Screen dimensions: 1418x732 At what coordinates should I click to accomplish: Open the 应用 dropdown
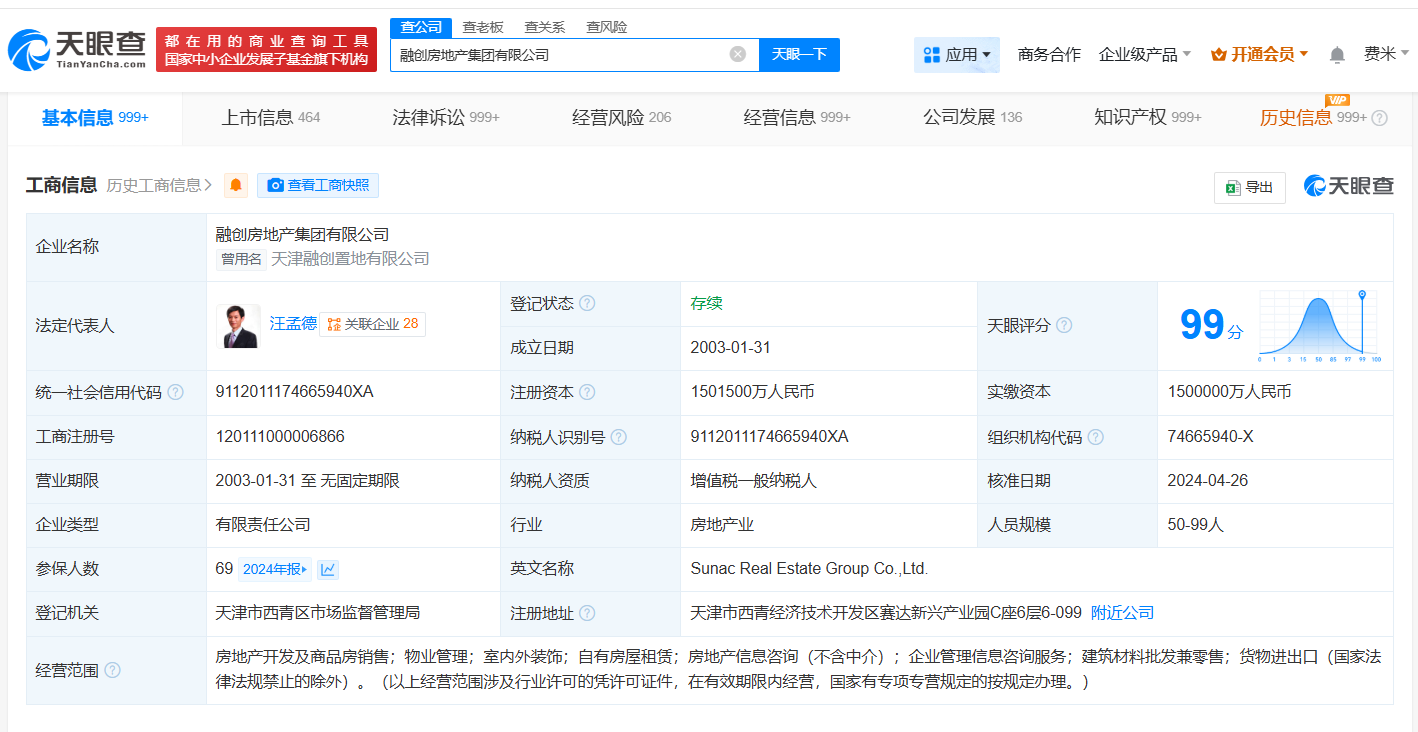tap(957, 55)
